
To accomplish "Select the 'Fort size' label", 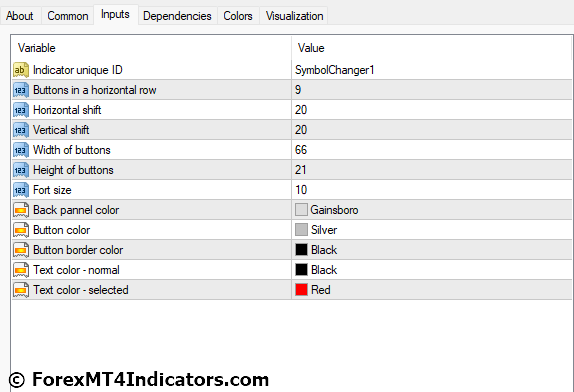I will point(52,190).
